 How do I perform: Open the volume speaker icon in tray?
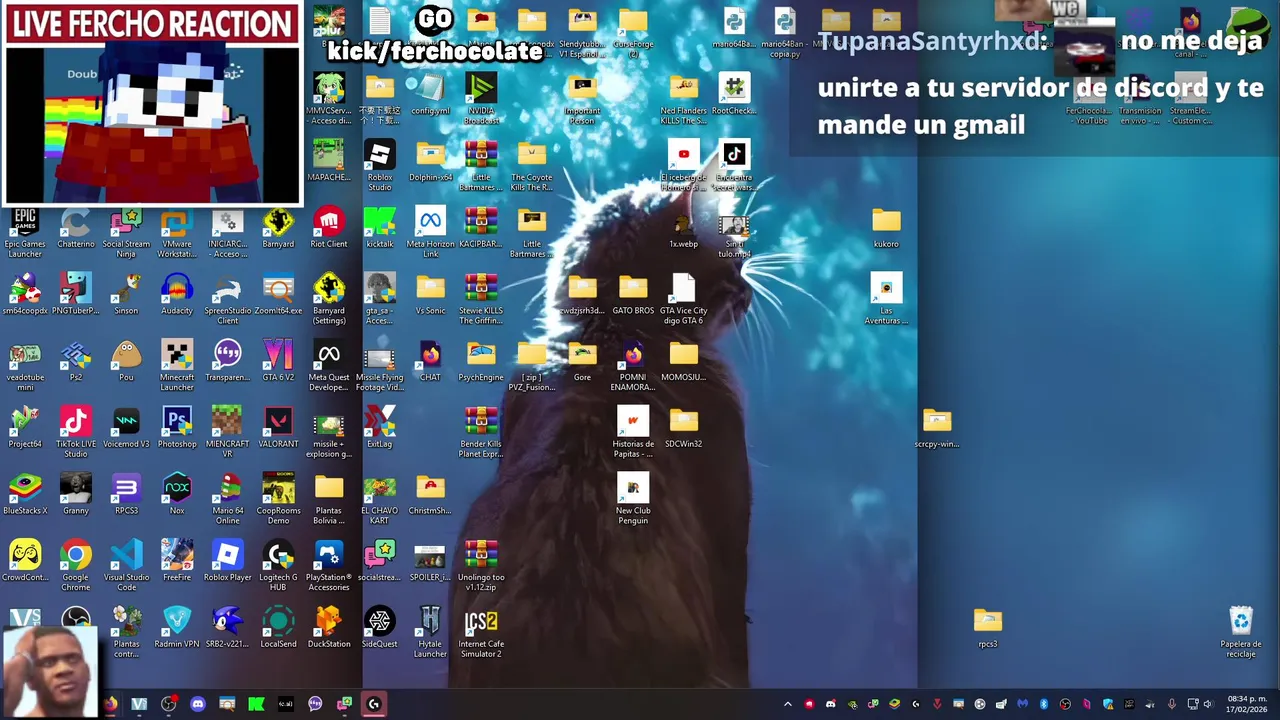pyautogui.click(x=1208, y=704)
